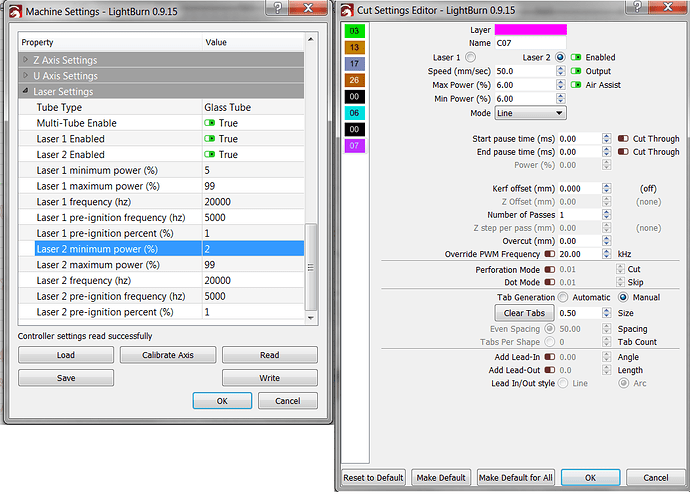Select the orange 13 layer swatch
This screenshot has width=690, height=498.
tap(354, 47)
